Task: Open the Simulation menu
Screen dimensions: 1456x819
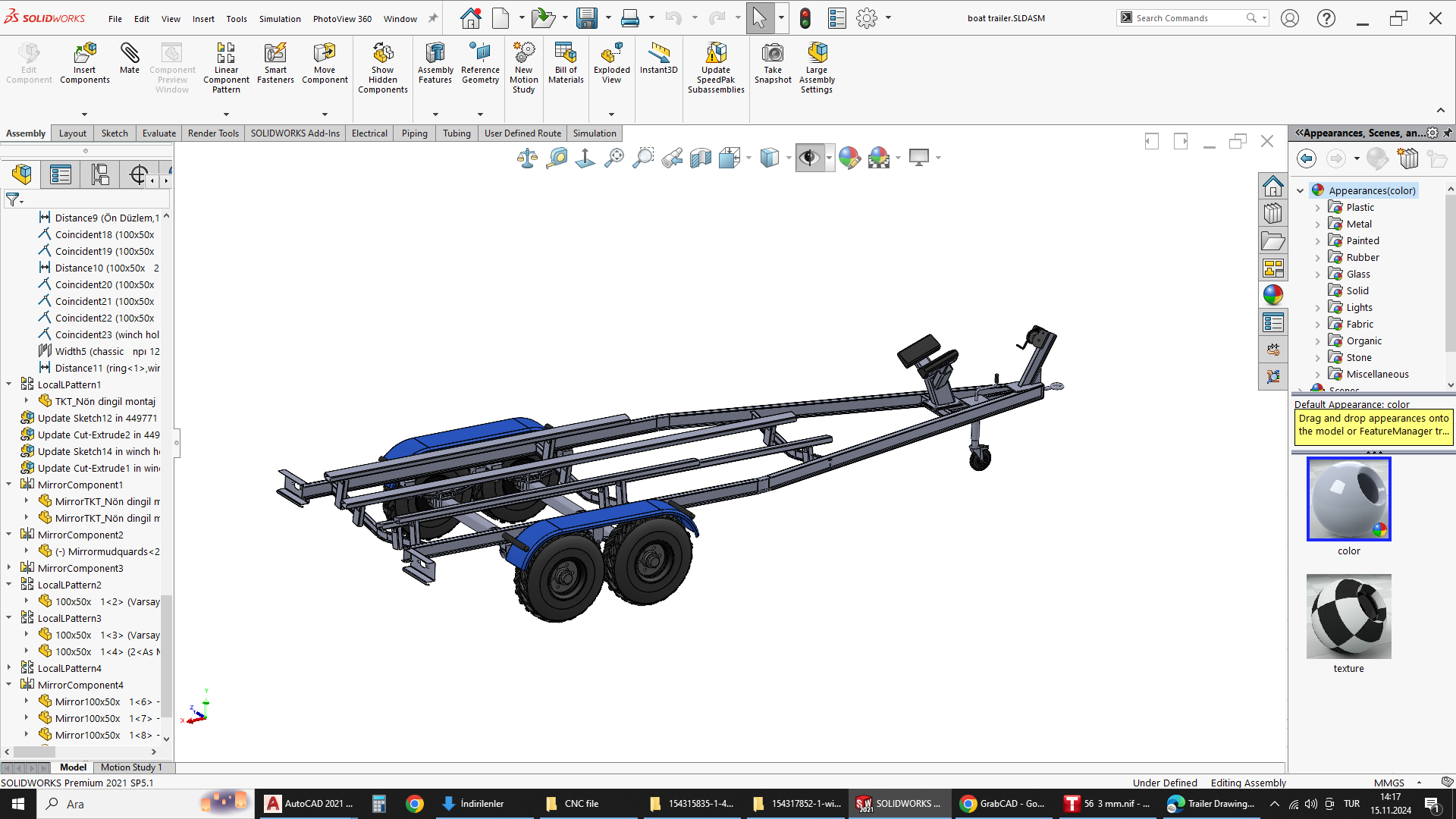Action: (x=280, y=19)
